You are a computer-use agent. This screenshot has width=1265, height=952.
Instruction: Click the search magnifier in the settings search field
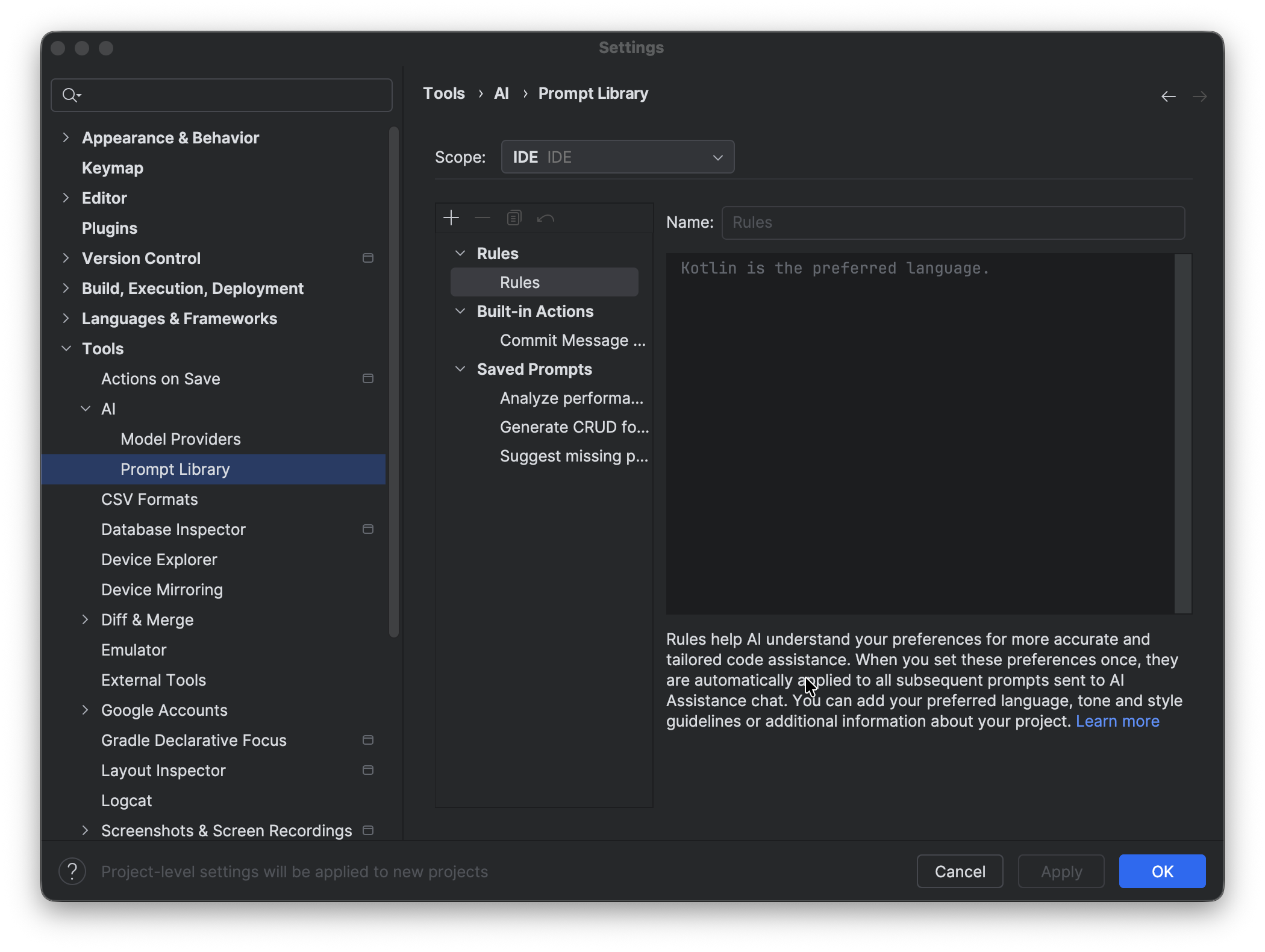click(x=71, y=95)
